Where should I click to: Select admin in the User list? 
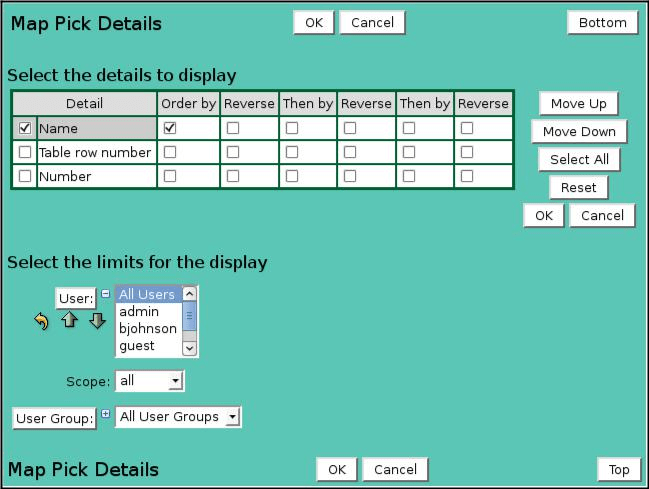coord(138,312)
